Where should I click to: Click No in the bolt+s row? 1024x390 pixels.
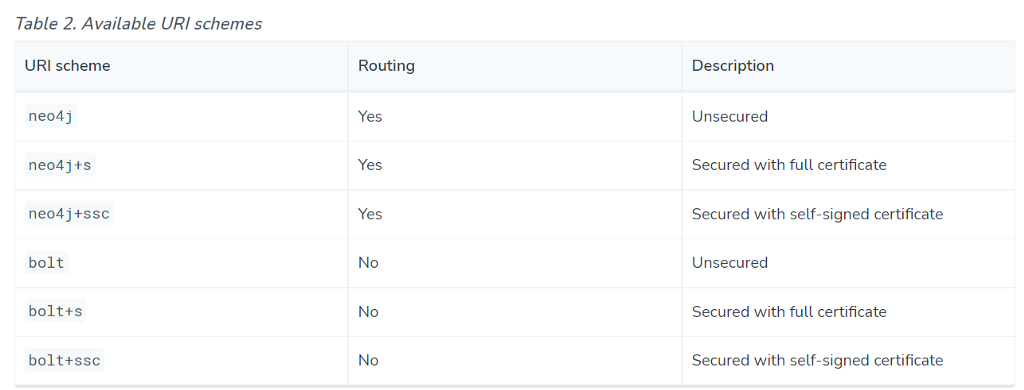[x=368, y=312]
